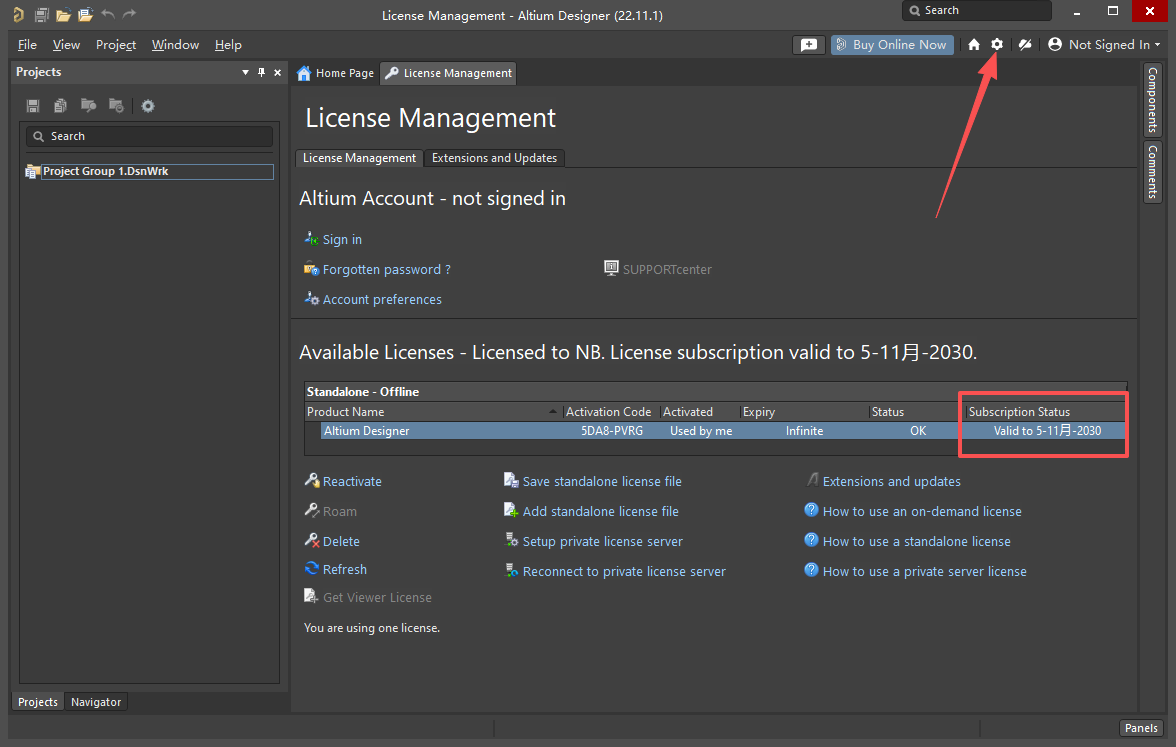Image resolution: width=1176 pixels, height=747 pixels.
Task: Sort by Product Name column header
Action: (x=432, y=412)
